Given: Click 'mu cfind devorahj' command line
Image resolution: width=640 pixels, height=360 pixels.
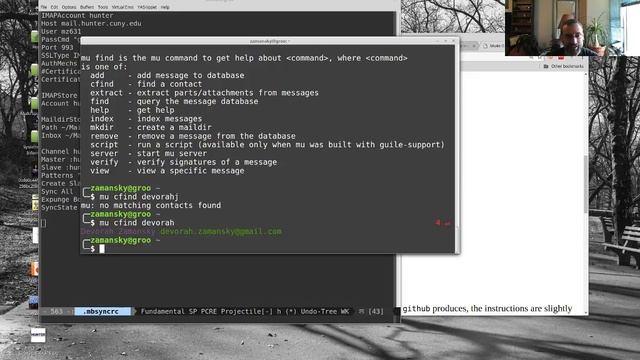Looking at the screenshot, I should click(x=139, y=197).
